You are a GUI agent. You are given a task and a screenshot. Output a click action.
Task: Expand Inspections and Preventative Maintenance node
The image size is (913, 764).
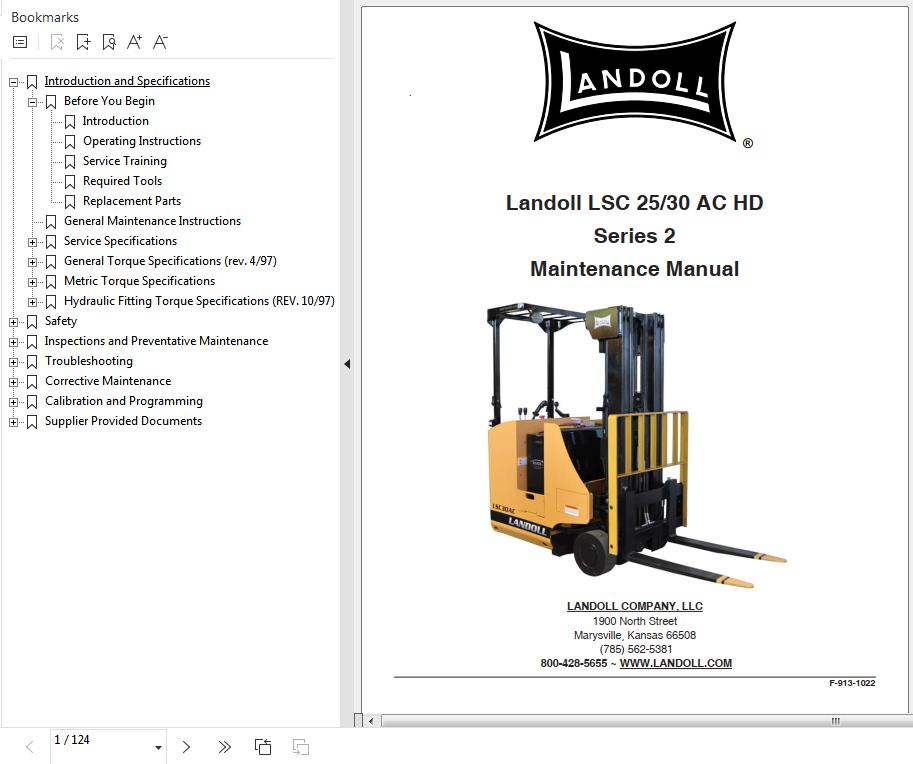click(x=13, y=342)
